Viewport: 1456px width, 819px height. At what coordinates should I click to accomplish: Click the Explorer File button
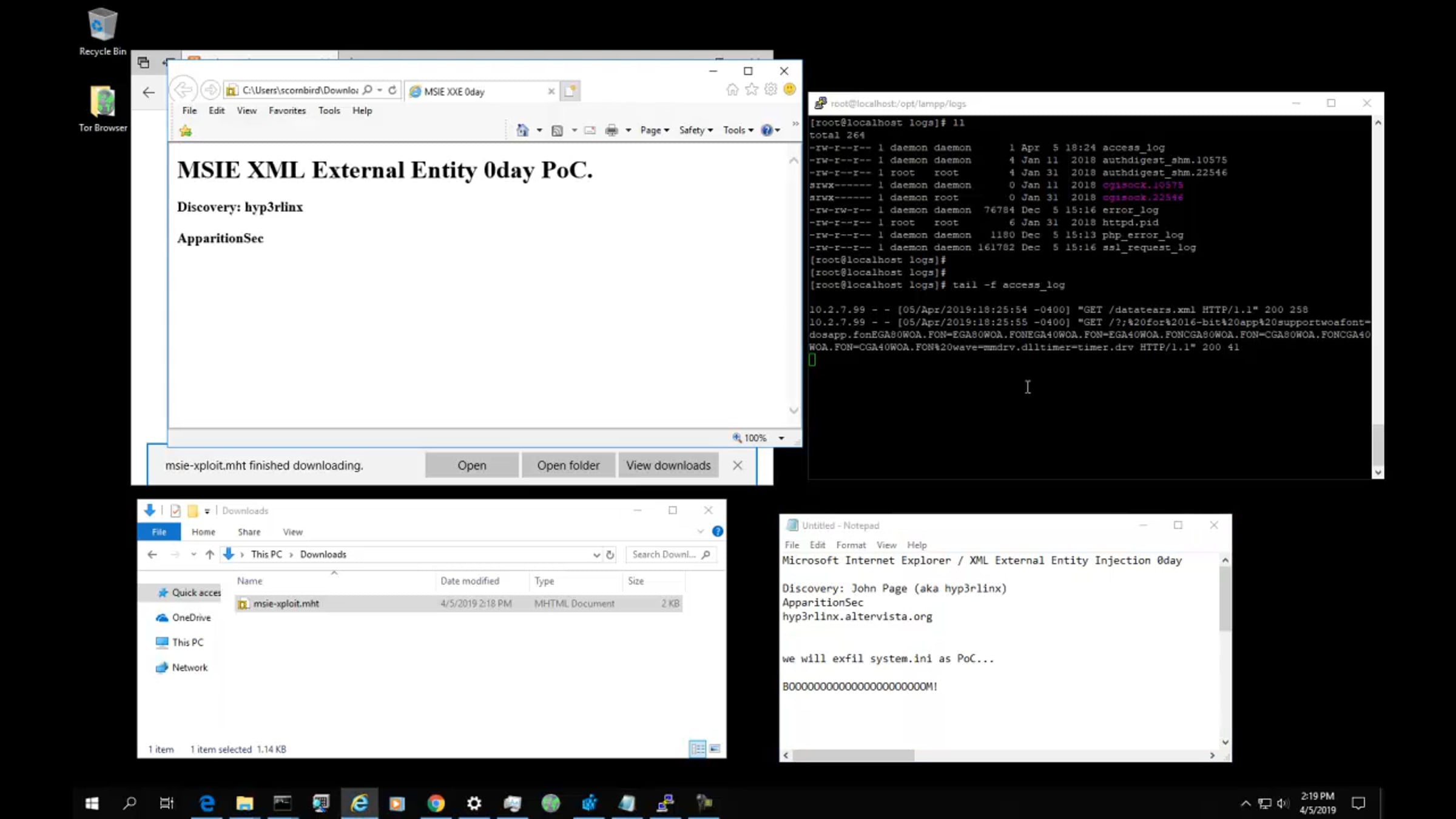click(x=159, y=532)
